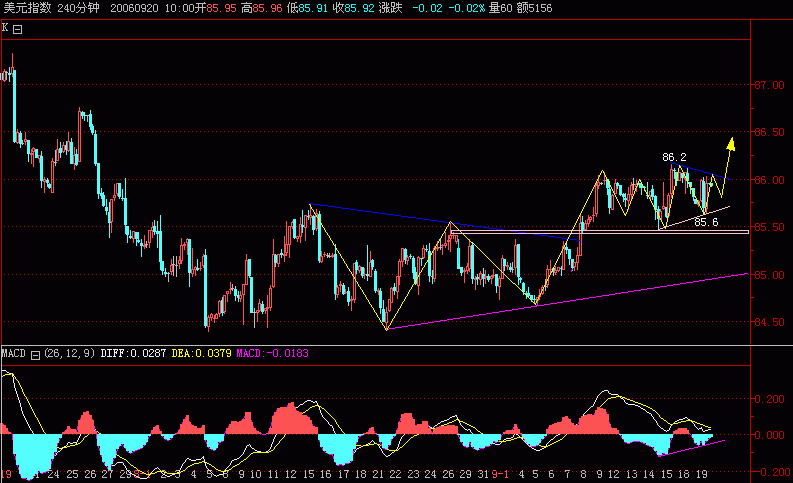Click the 0.000 MACD axis label
793x483 pixels.
tap(769, 435)
